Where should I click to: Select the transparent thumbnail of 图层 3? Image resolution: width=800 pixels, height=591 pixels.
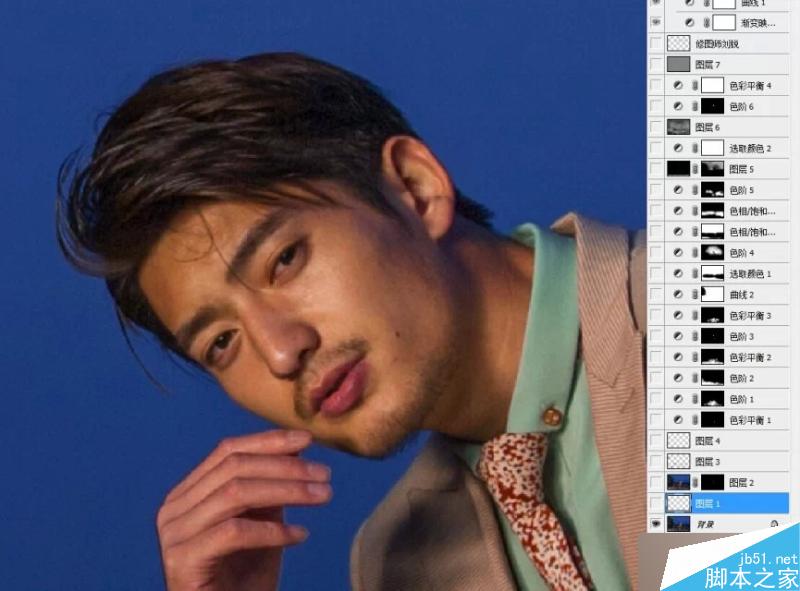(x=678, y=461)
